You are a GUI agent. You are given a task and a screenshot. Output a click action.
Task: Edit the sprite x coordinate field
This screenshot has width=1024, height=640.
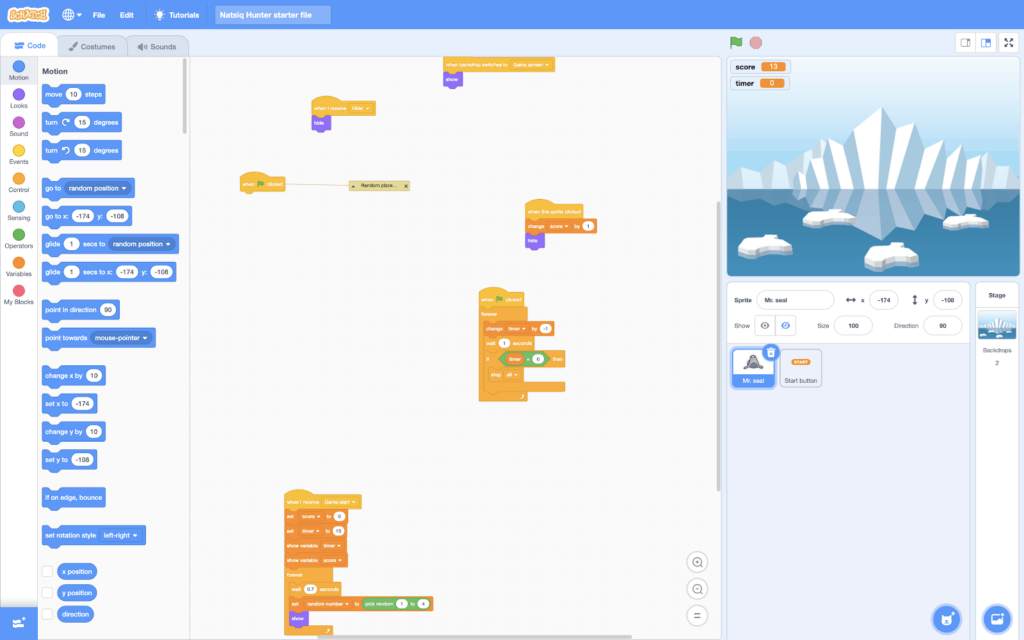[884, 300]
